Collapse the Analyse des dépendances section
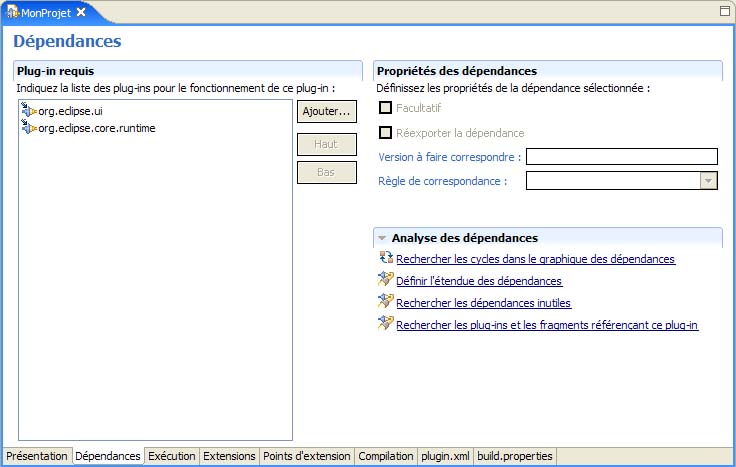The image size is (736, 467). tap(383, 238)
